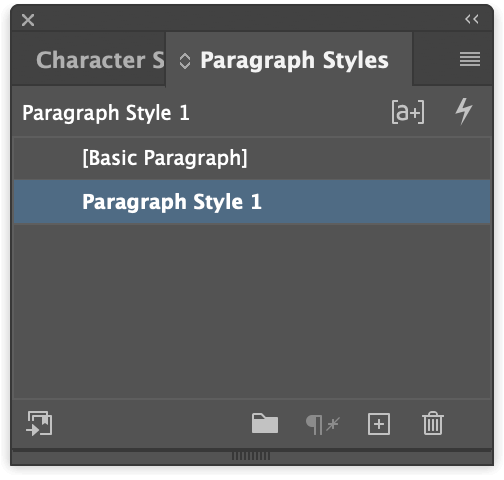Cycle panel view with up-down arrows
Screen dimensions: 504x480
[185, 61]
